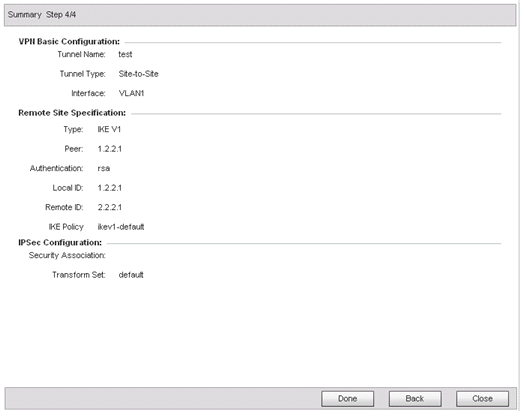
Task: Click the 'Security Association:' label
Action: pos(67,255)
